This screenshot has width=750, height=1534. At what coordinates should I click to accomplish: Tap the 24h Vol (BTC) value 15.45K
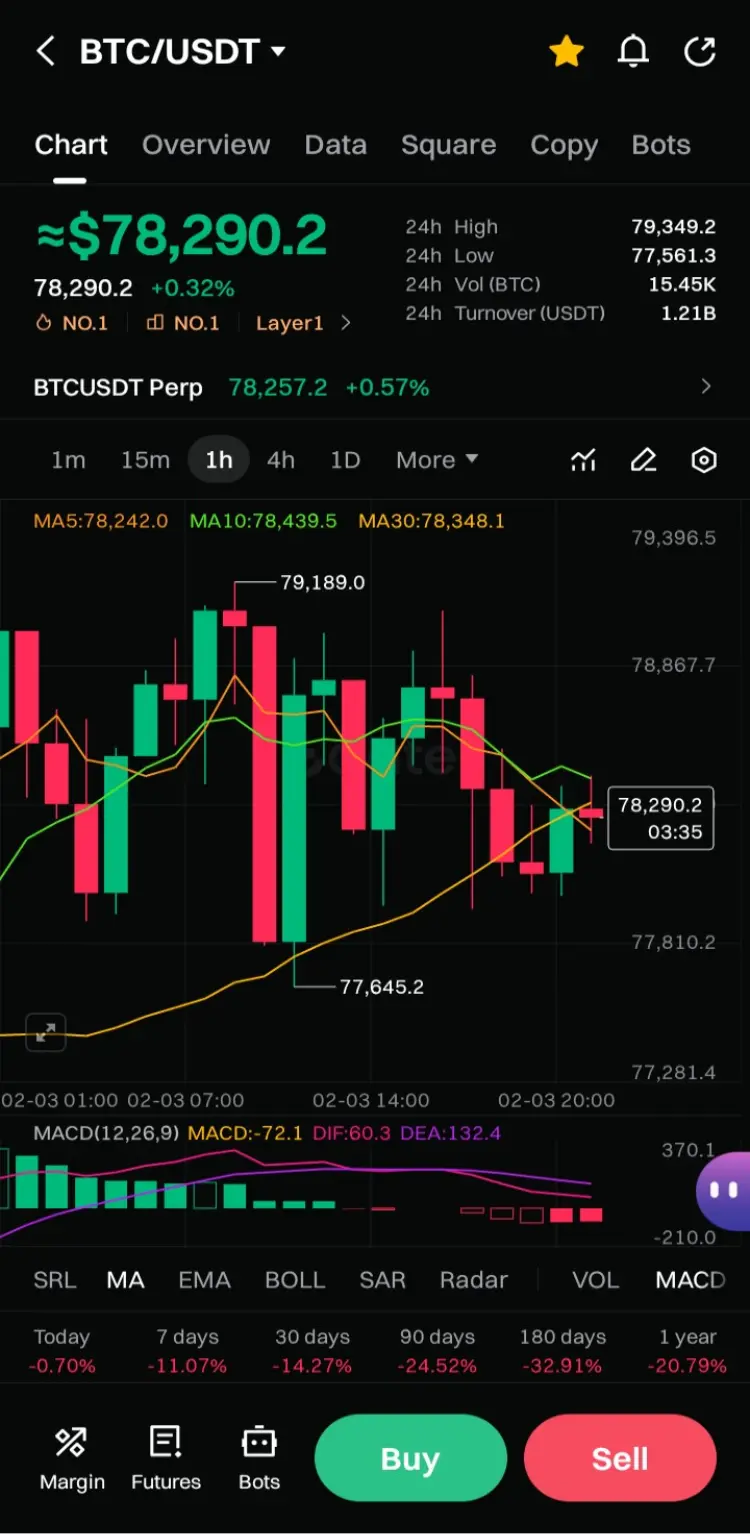point(682,285)
